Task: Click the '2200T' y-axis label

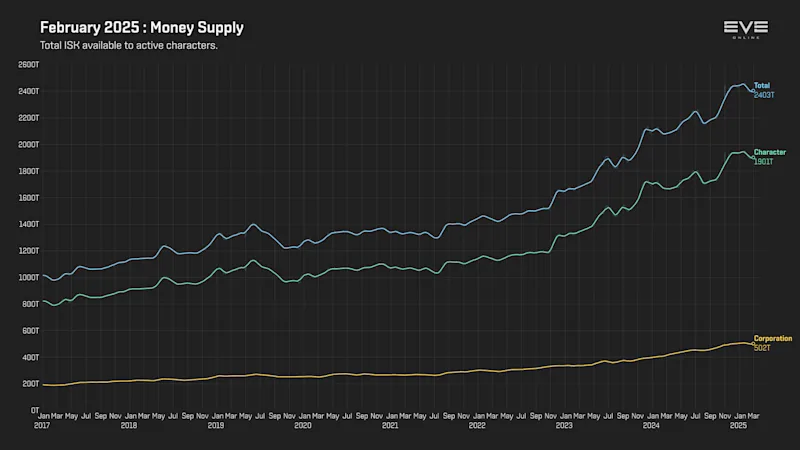Action: pos(29,118)
